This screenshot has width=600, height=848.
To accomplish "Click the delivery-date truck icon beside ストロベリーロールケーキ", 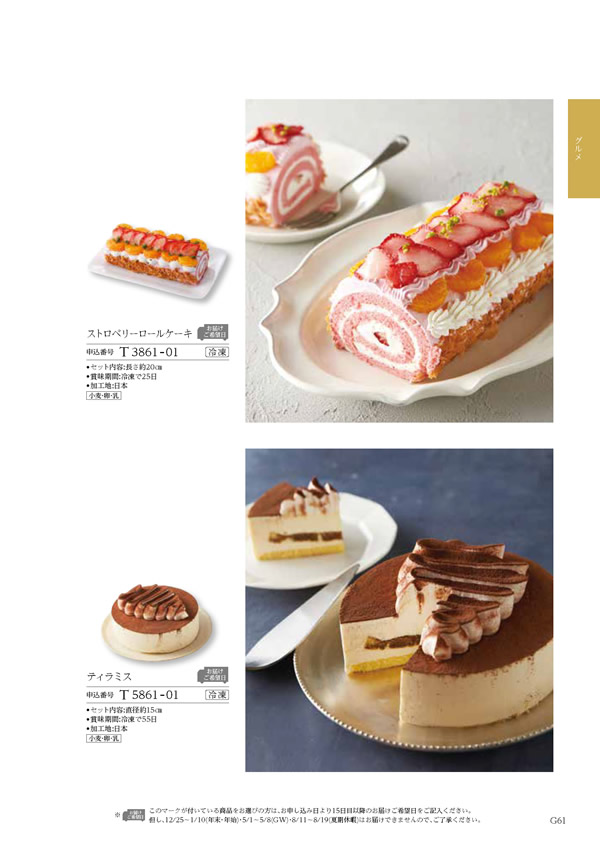I will coord(213,332).
